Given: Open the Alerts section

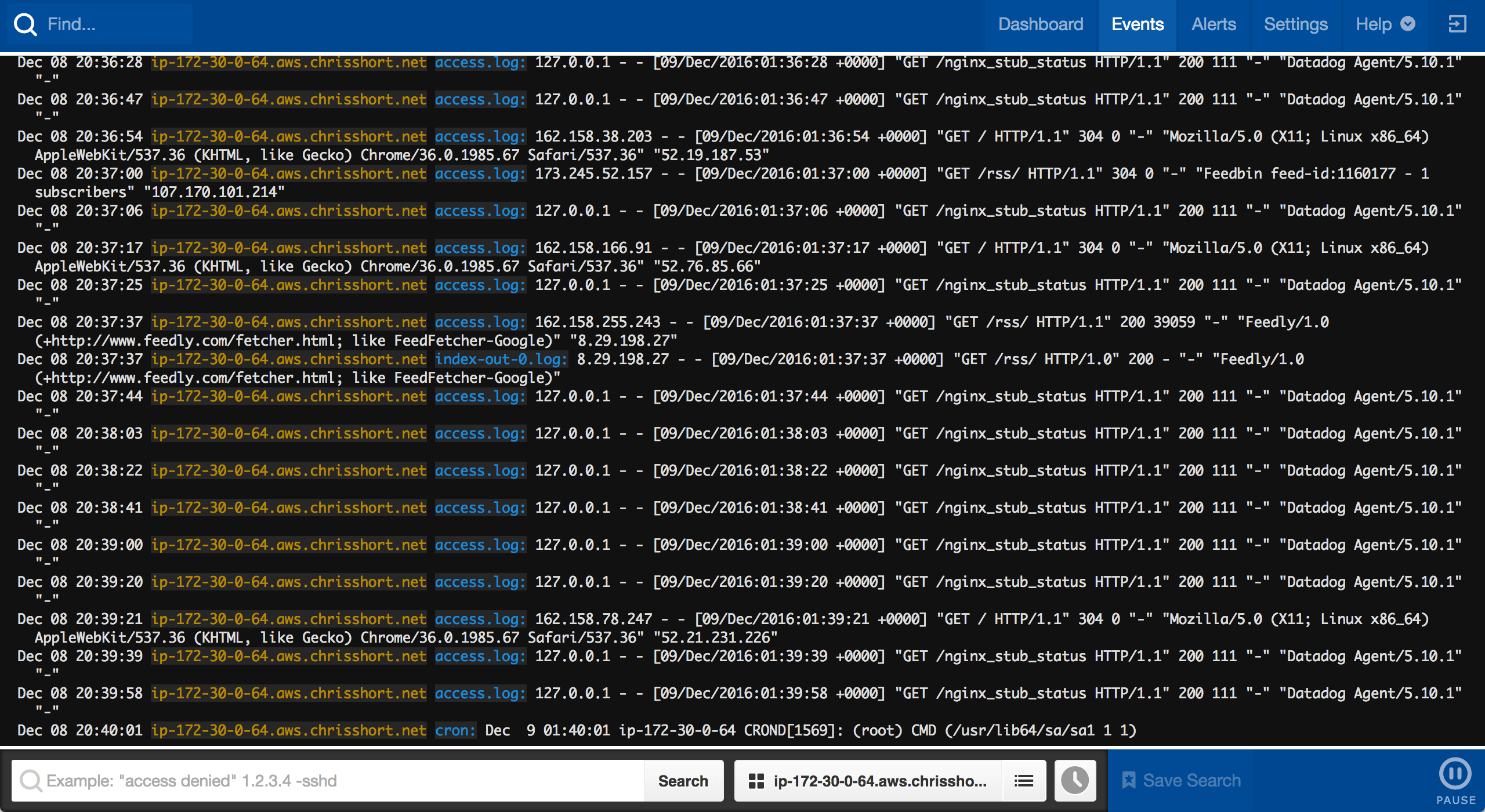Looking at the screenshot, I should pos(1213,25).
